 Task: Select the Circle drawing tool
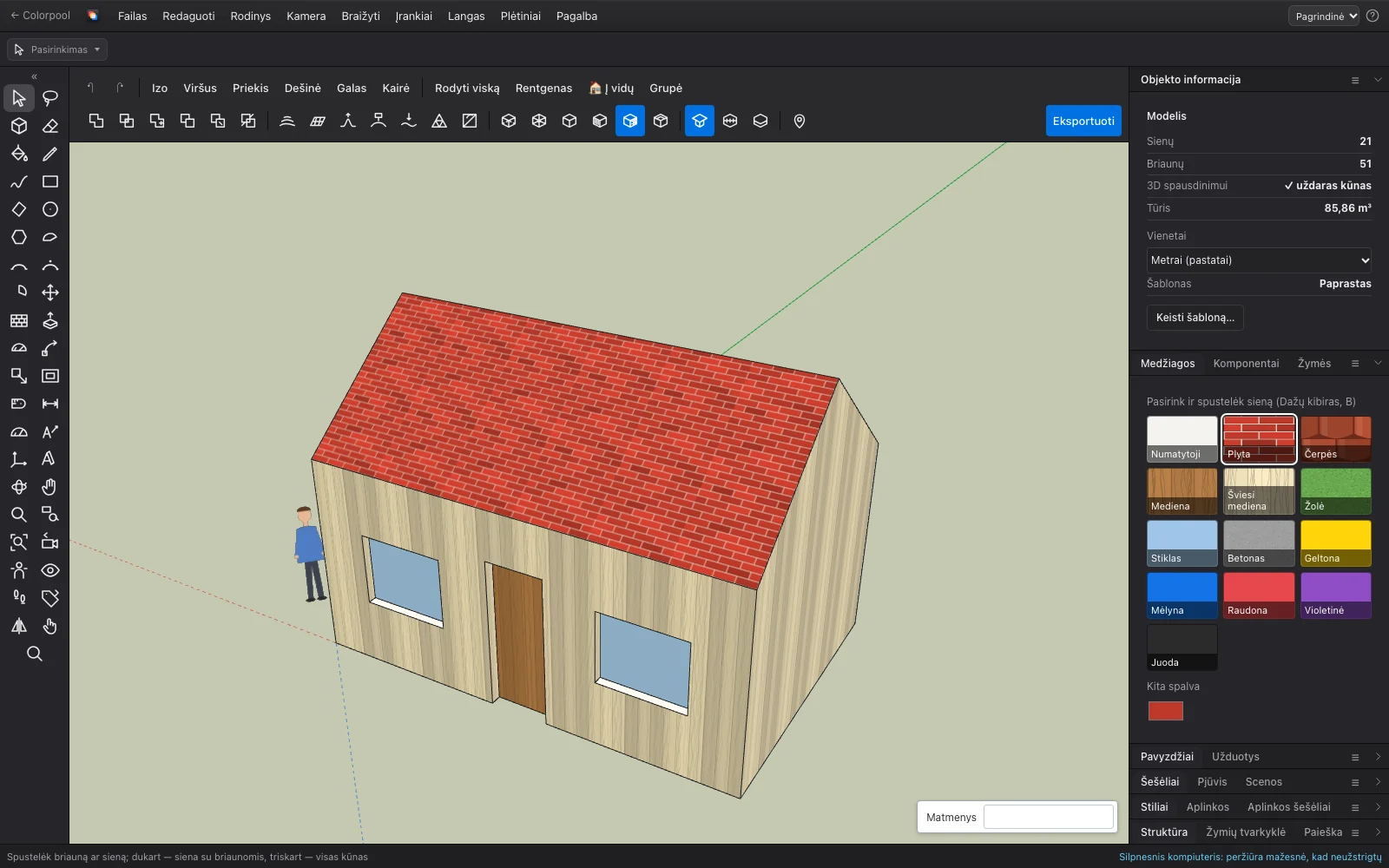50,209
